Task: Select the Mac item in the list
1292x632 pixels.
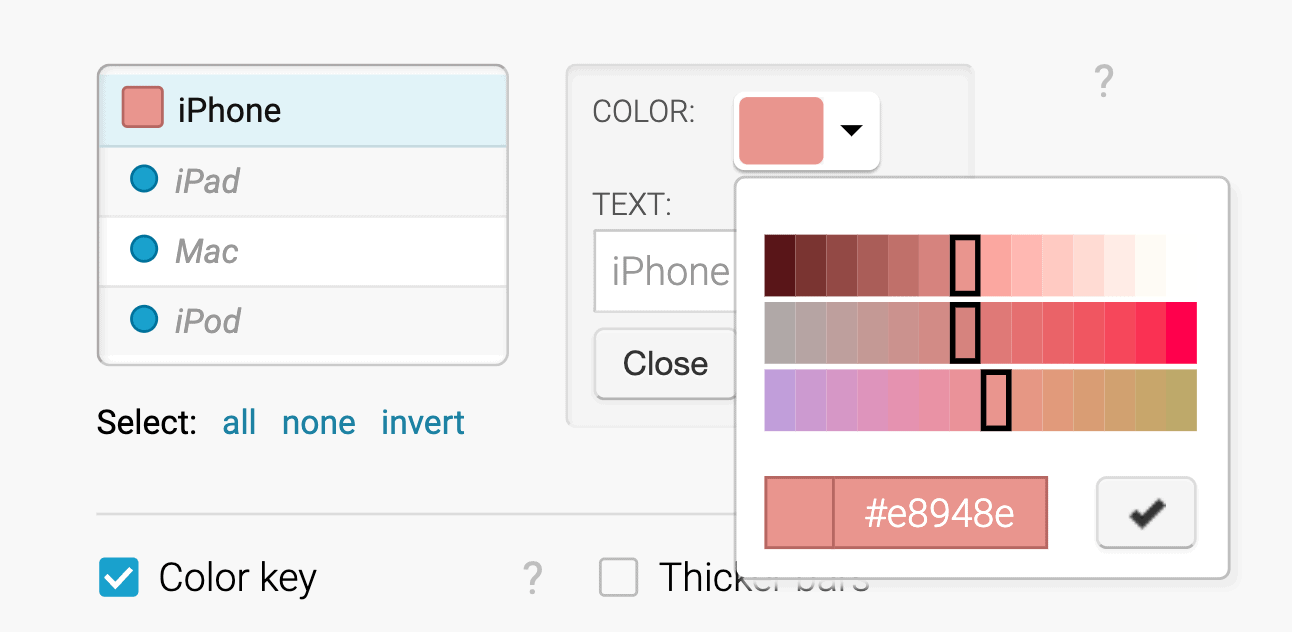Action: pos(302,250)
